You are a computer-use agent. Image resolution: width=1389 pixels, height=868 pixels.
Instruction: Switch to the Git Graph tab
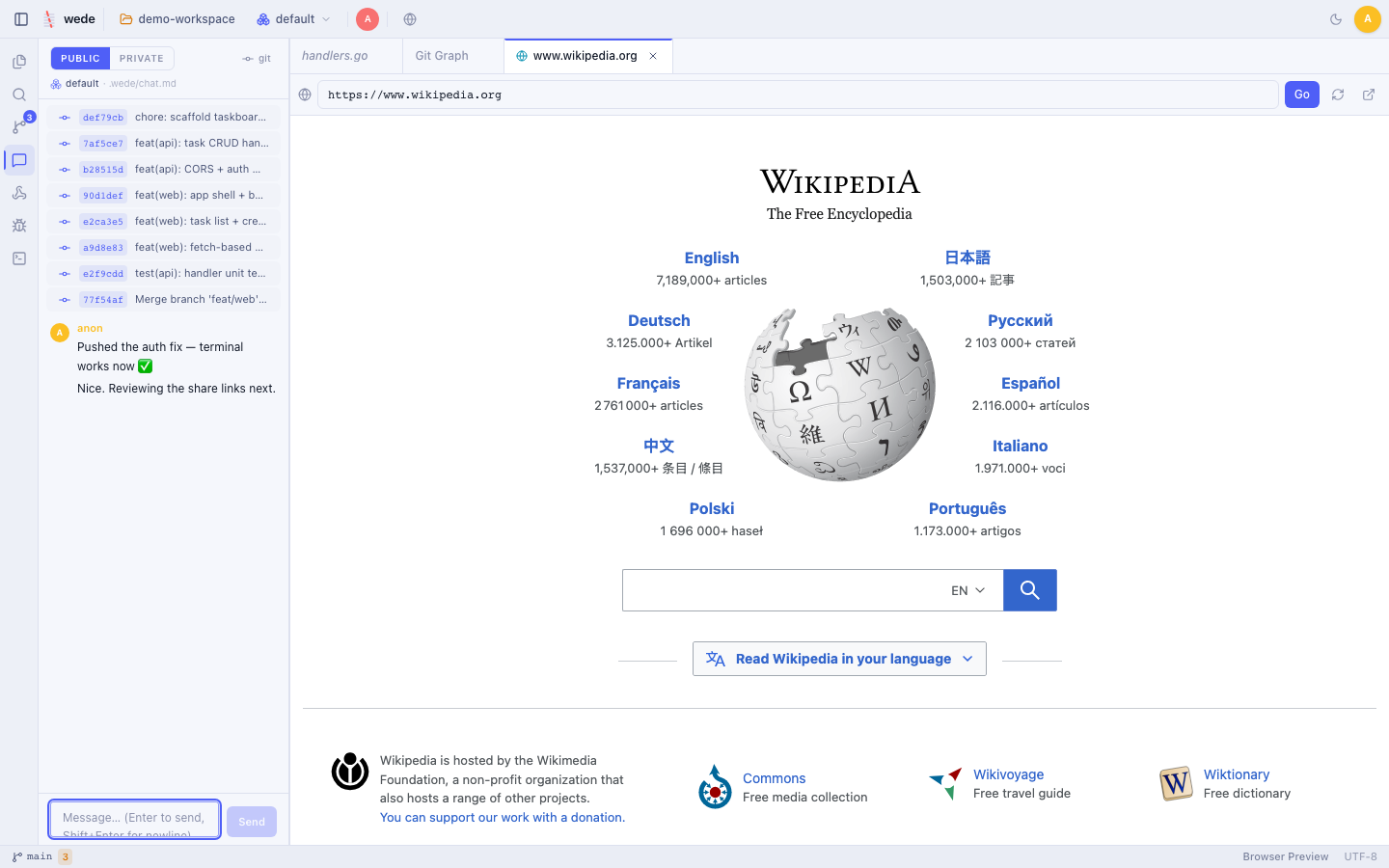click(x=442, y=56)
